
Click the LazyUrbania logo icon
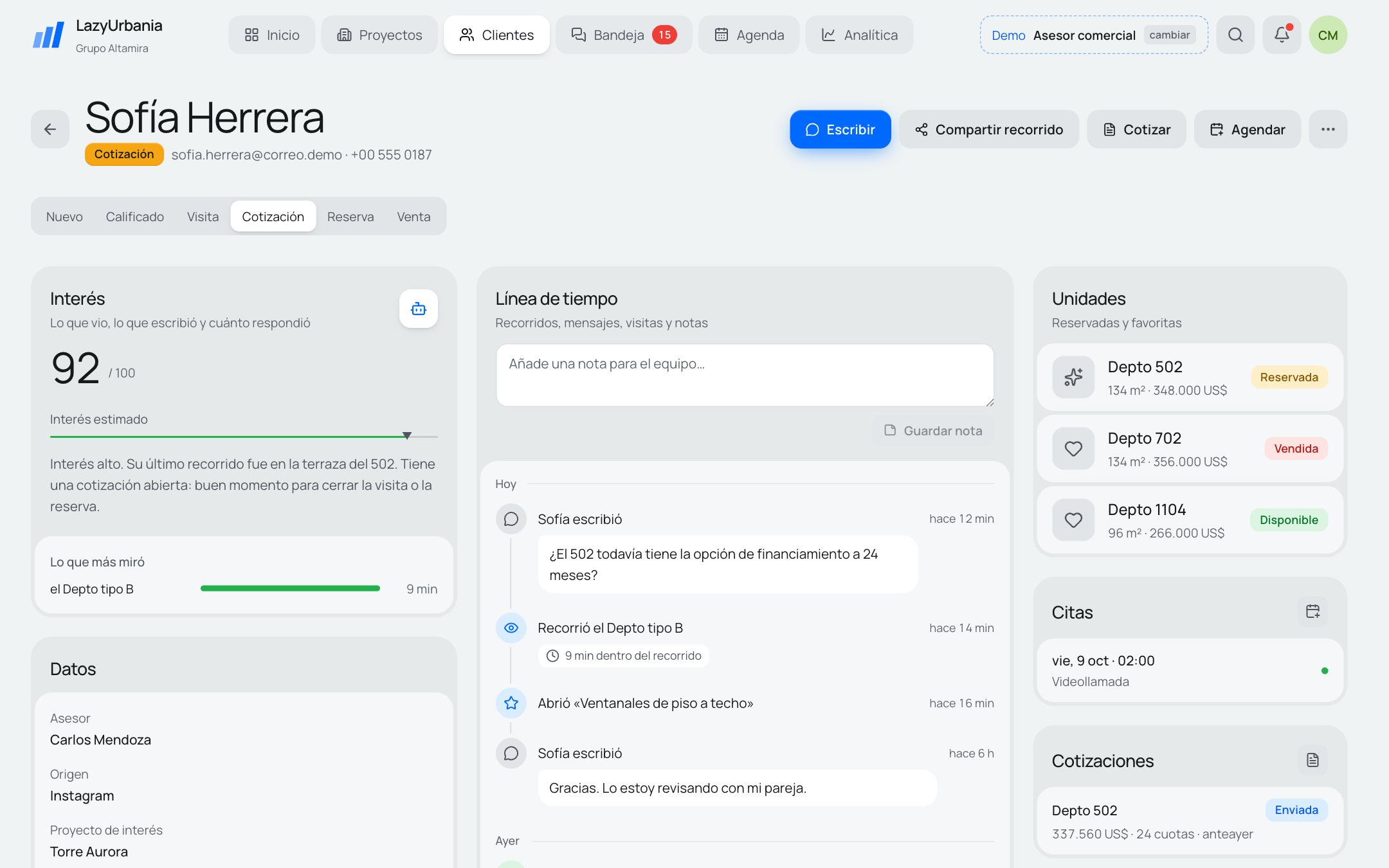tap(49, 35)
